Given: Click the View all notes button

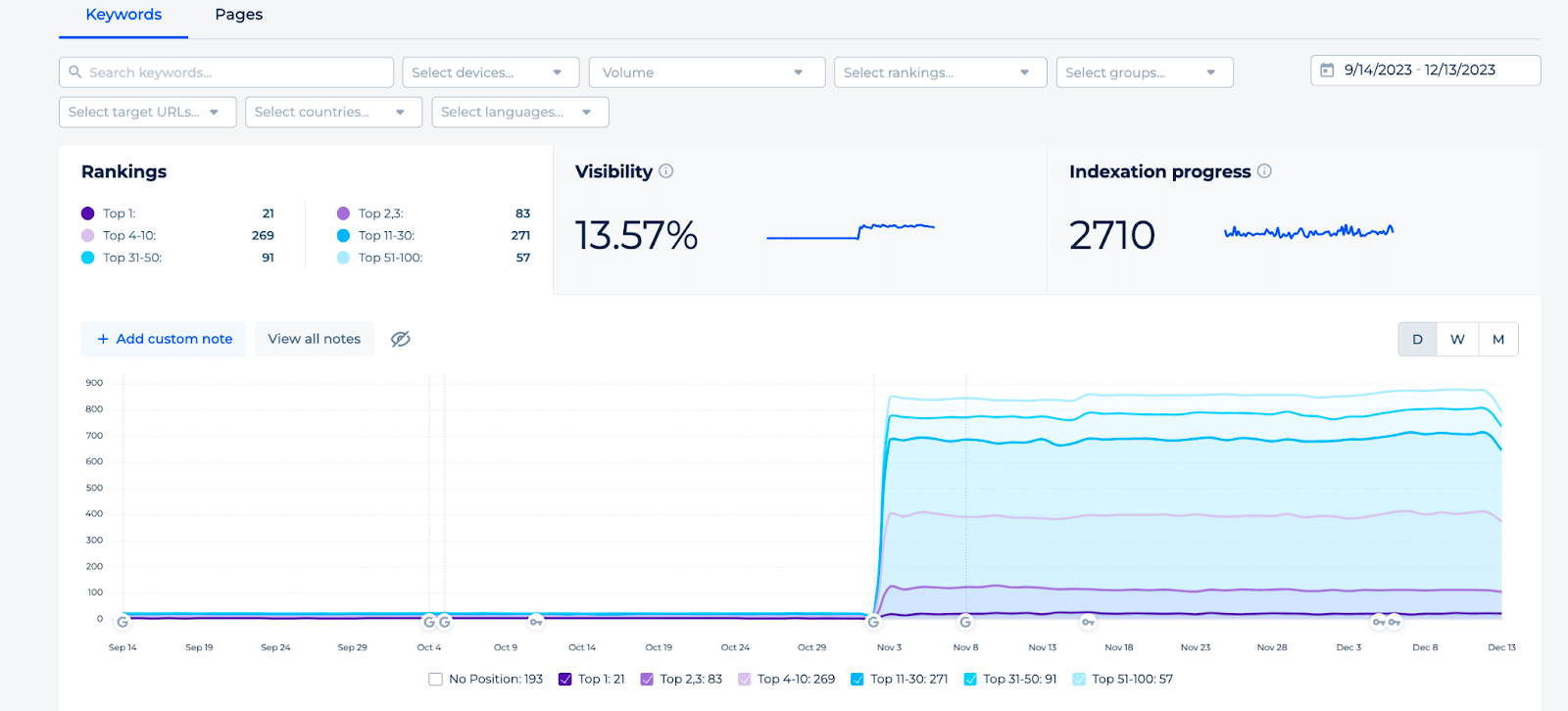Looking at the screenshot, I should pyautogui.click(x=315, y=339).
